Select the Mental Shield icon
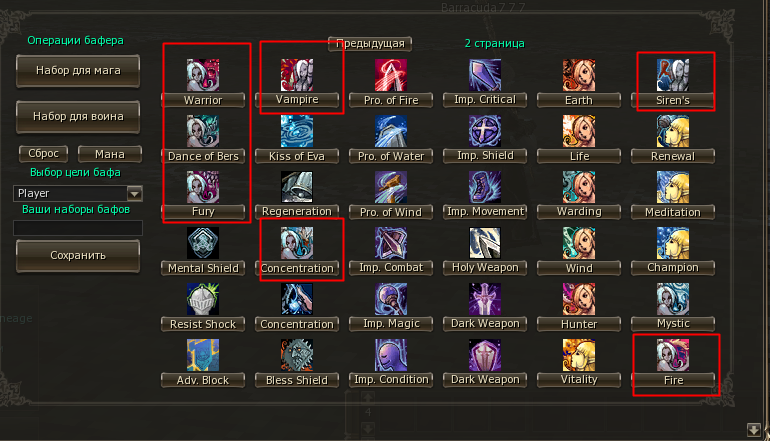 point(203,243)
